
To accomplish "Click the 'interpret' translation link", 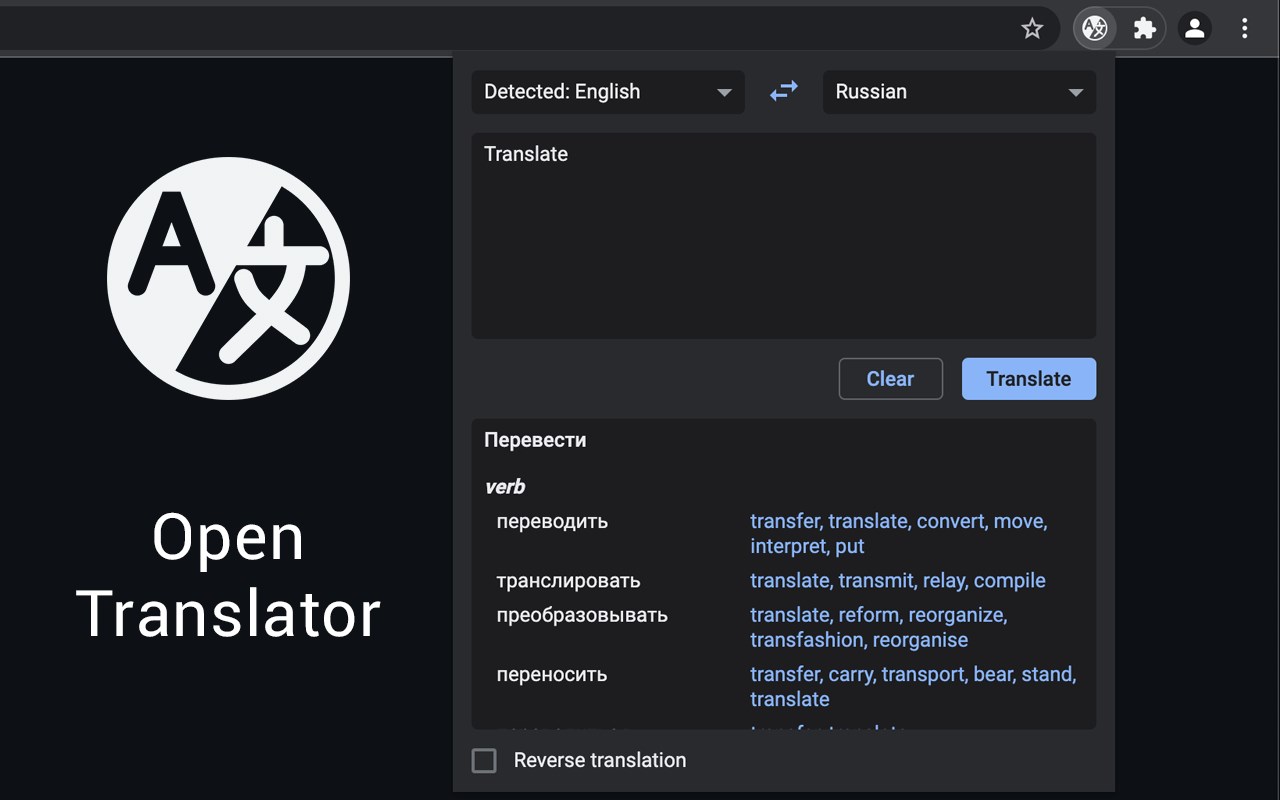I will coord(789,546).
